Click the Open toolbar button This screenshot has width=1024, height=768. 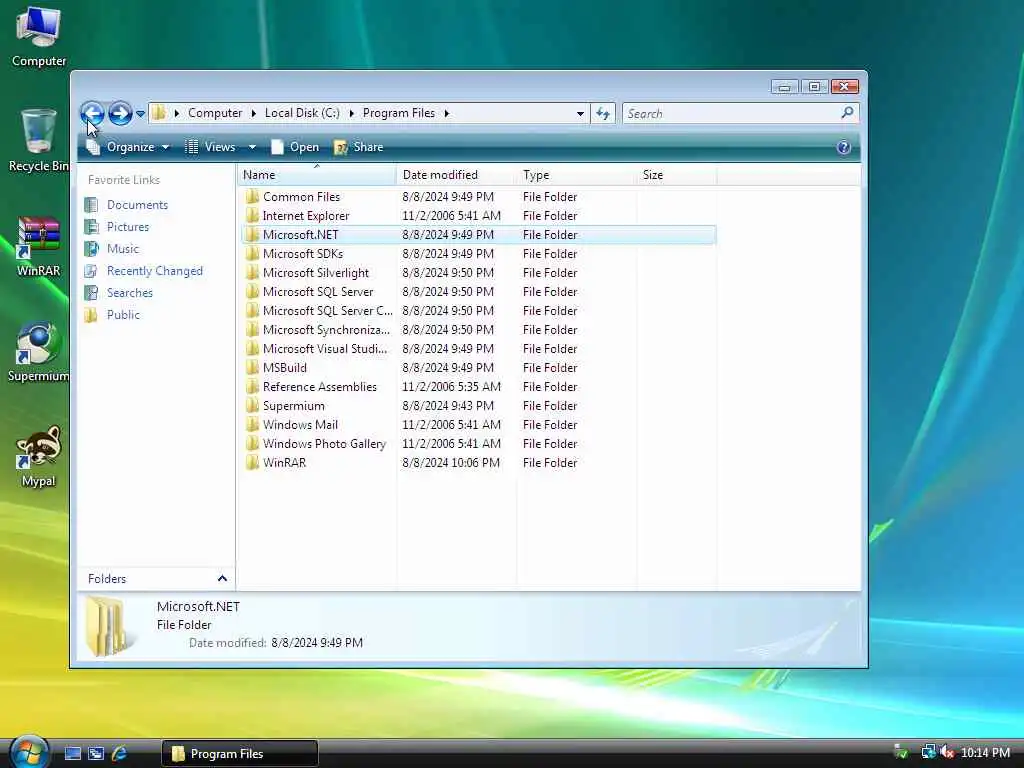[295, 147]
